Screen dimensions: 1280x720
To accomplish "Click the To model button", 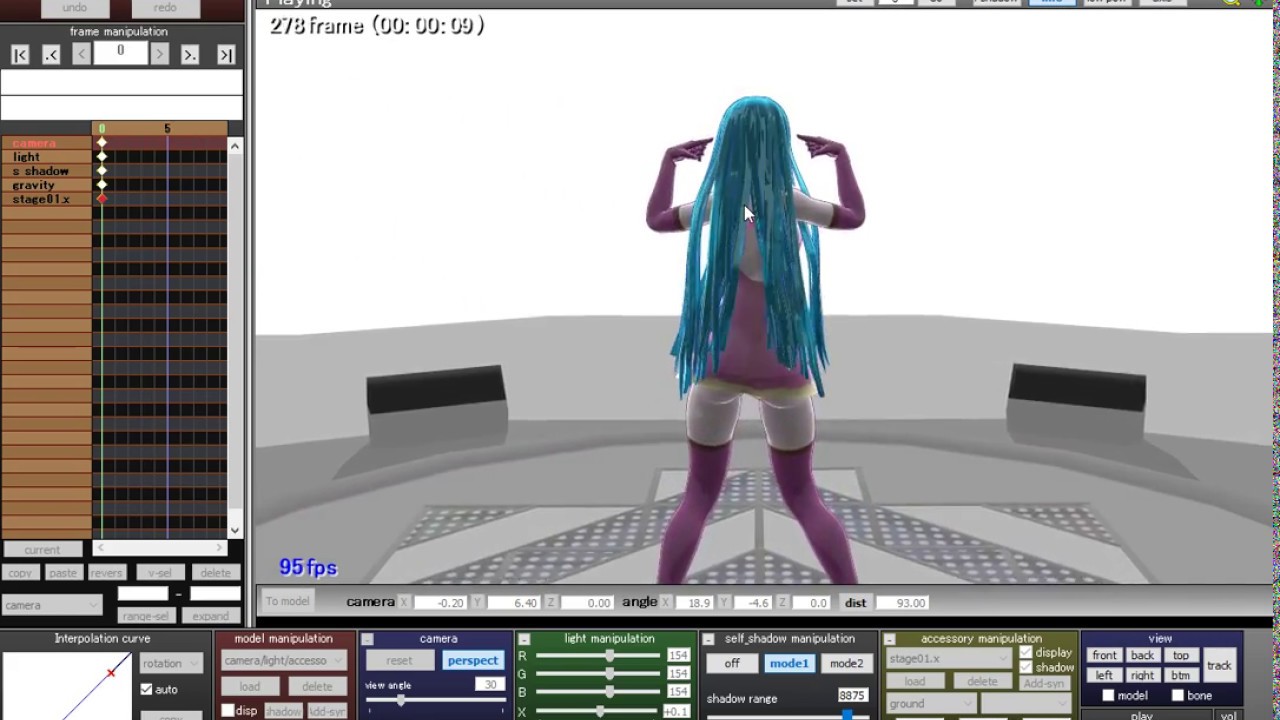I will click(287, 601).
